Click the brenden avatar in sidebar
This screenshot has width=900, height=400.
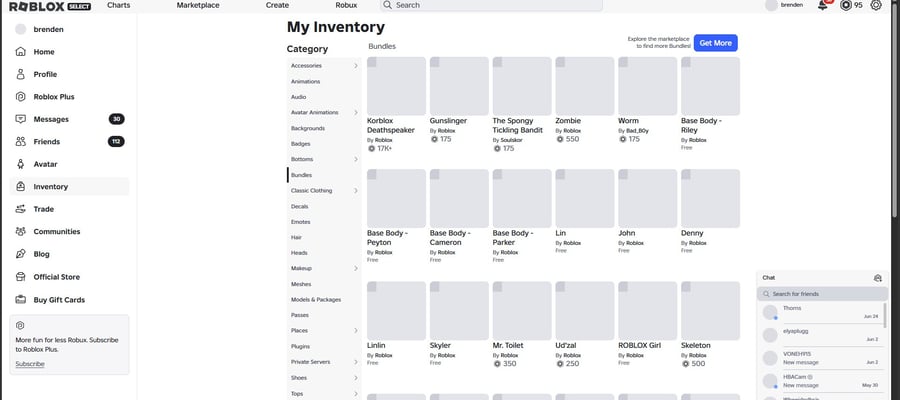[x=21, y=29]
